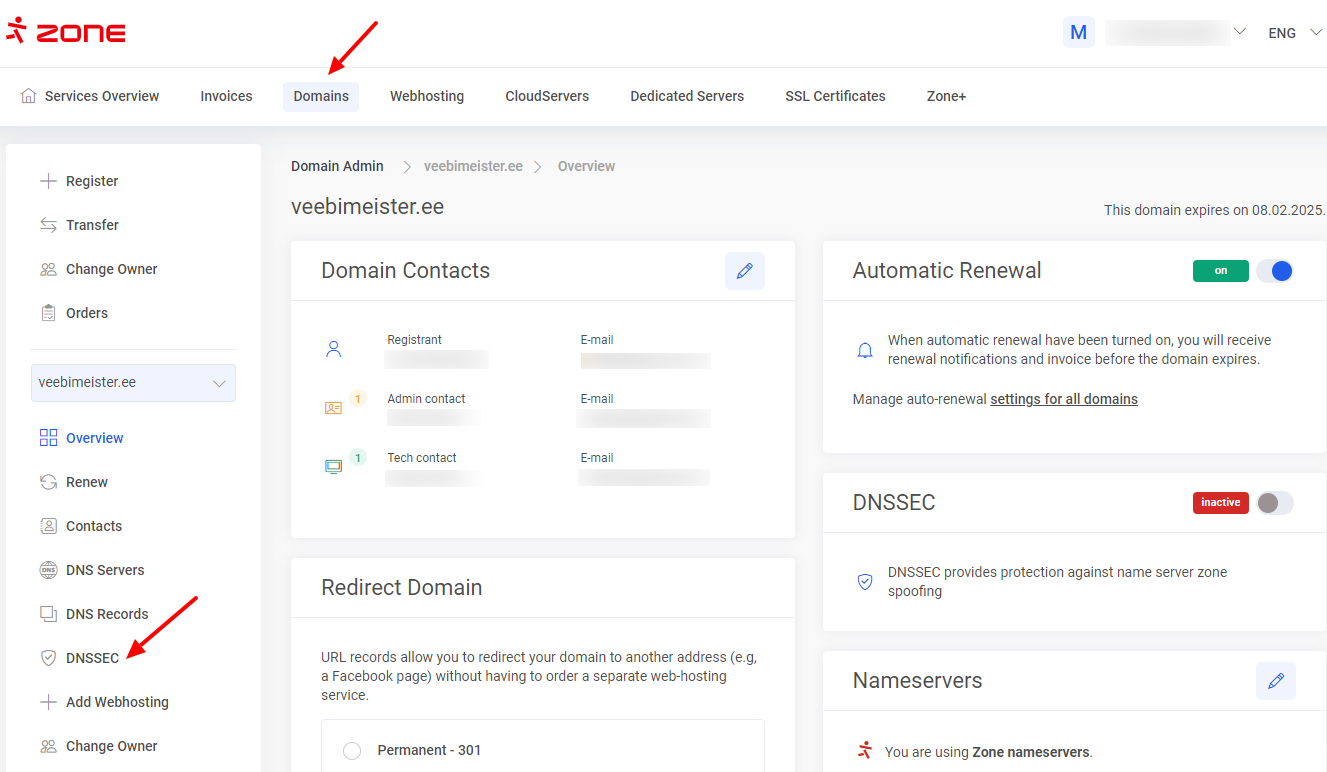Click the pencil icon in Domain Contacts
Viewport: 1327px width, 772px height.
(744, 271)
